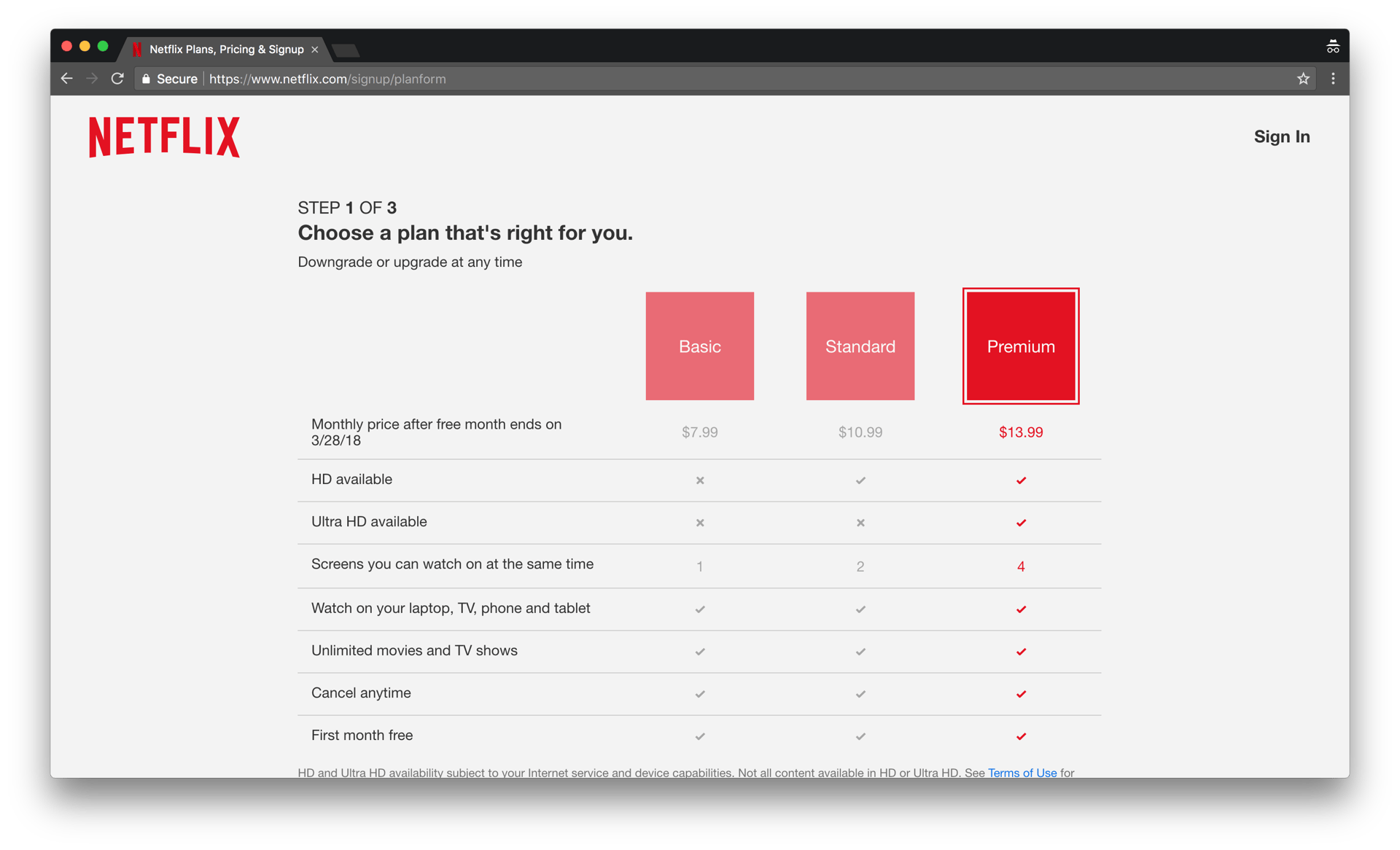
Task: Open Chrome three-dot menu
Action: pos(1333,79)
